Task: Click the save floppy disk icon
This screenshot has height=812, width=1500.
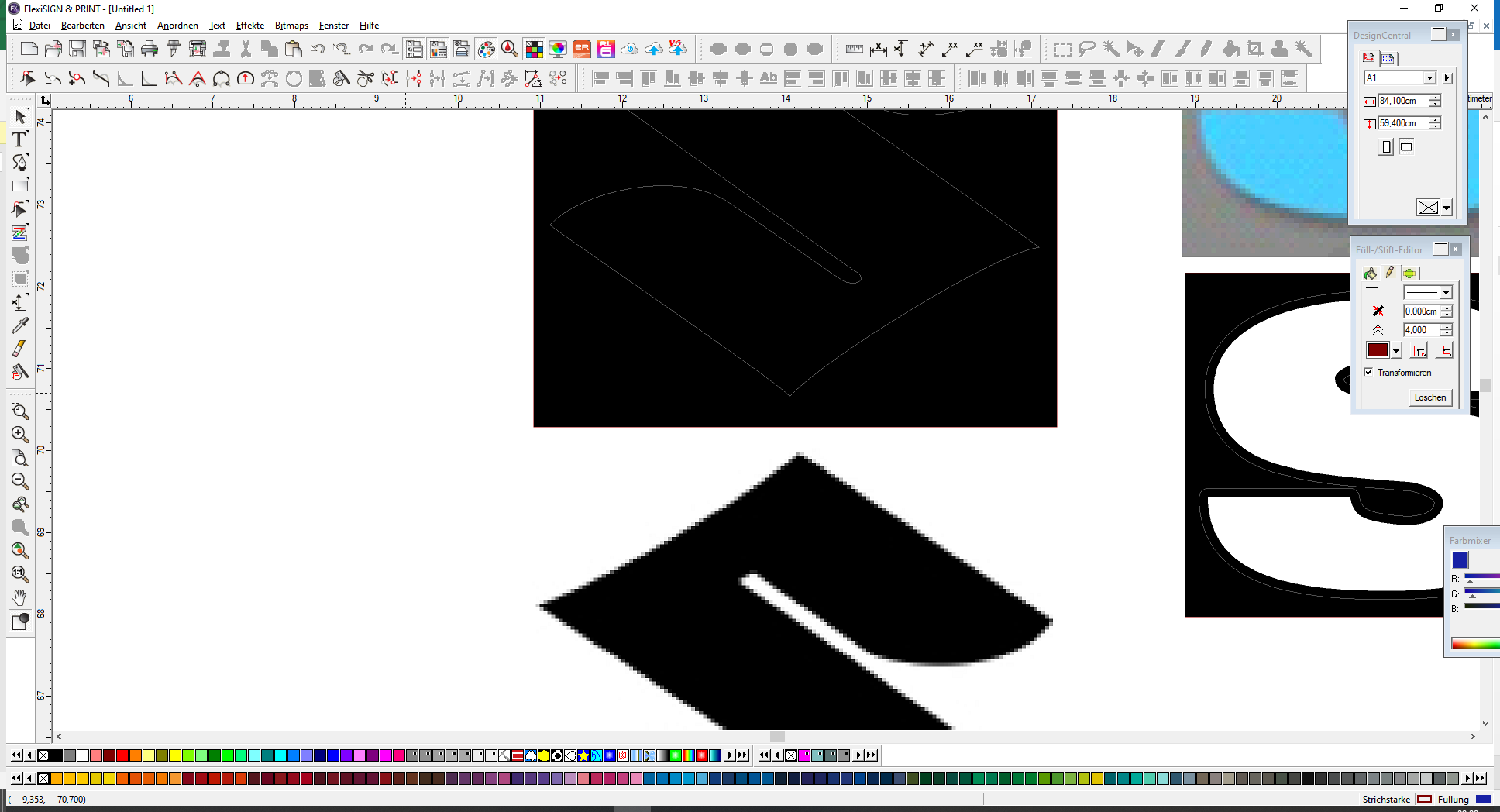Action: tap(77, 50)
